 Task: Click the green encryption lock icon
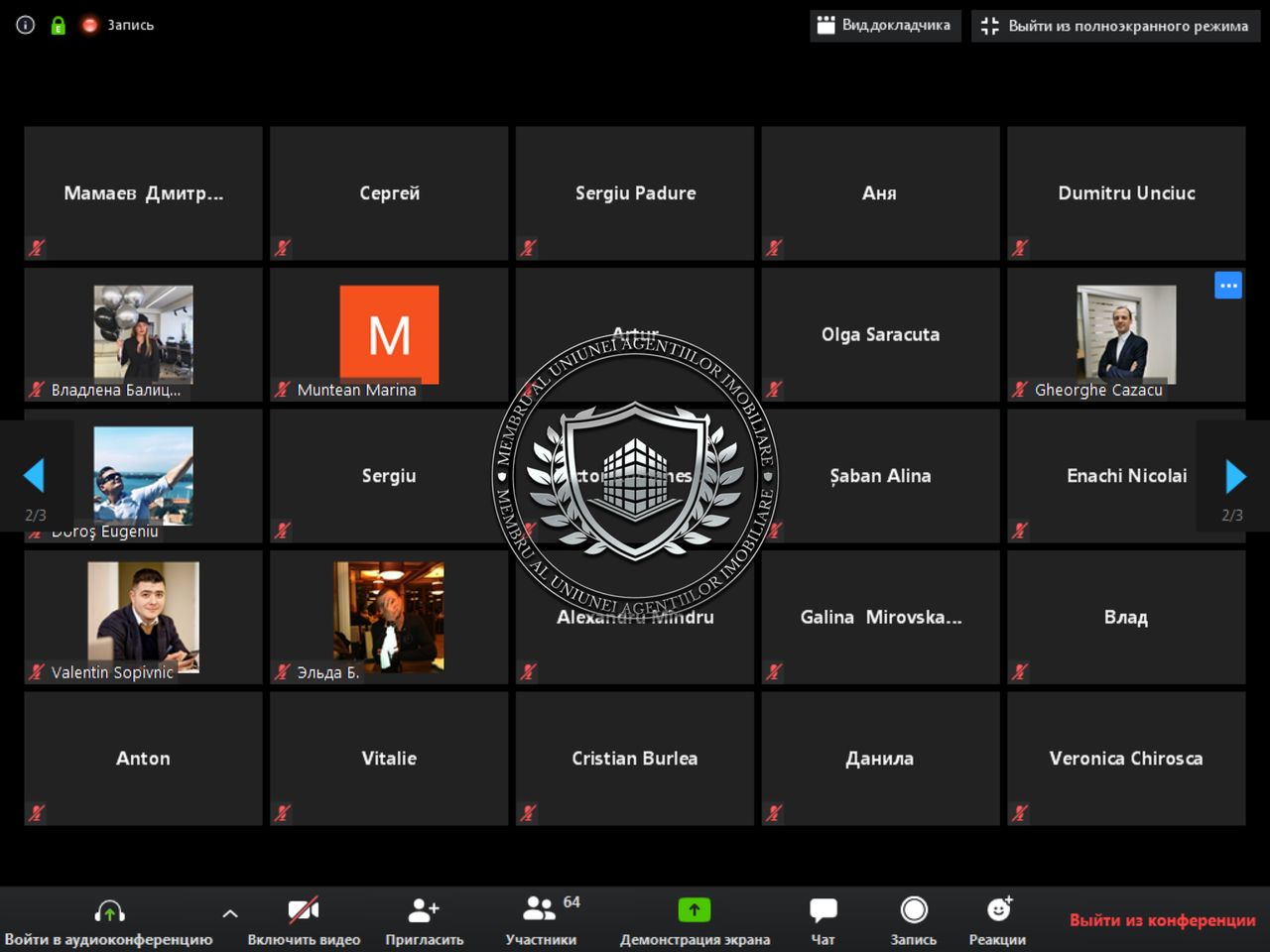[x=58, y=26]
